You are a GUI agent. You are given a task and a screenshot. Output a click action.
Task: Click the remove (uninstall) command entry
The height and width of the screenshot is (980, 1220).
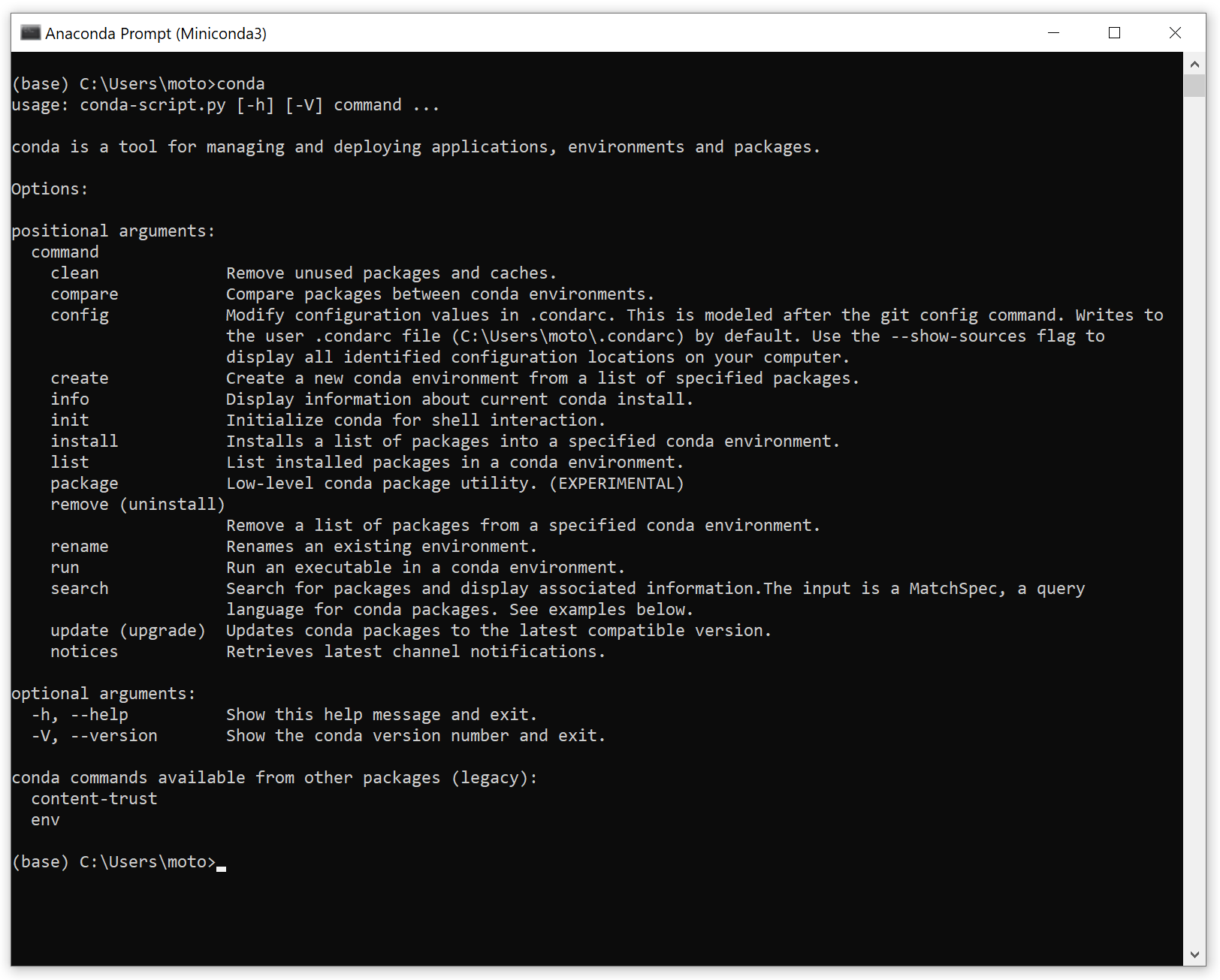click(137, 504)
